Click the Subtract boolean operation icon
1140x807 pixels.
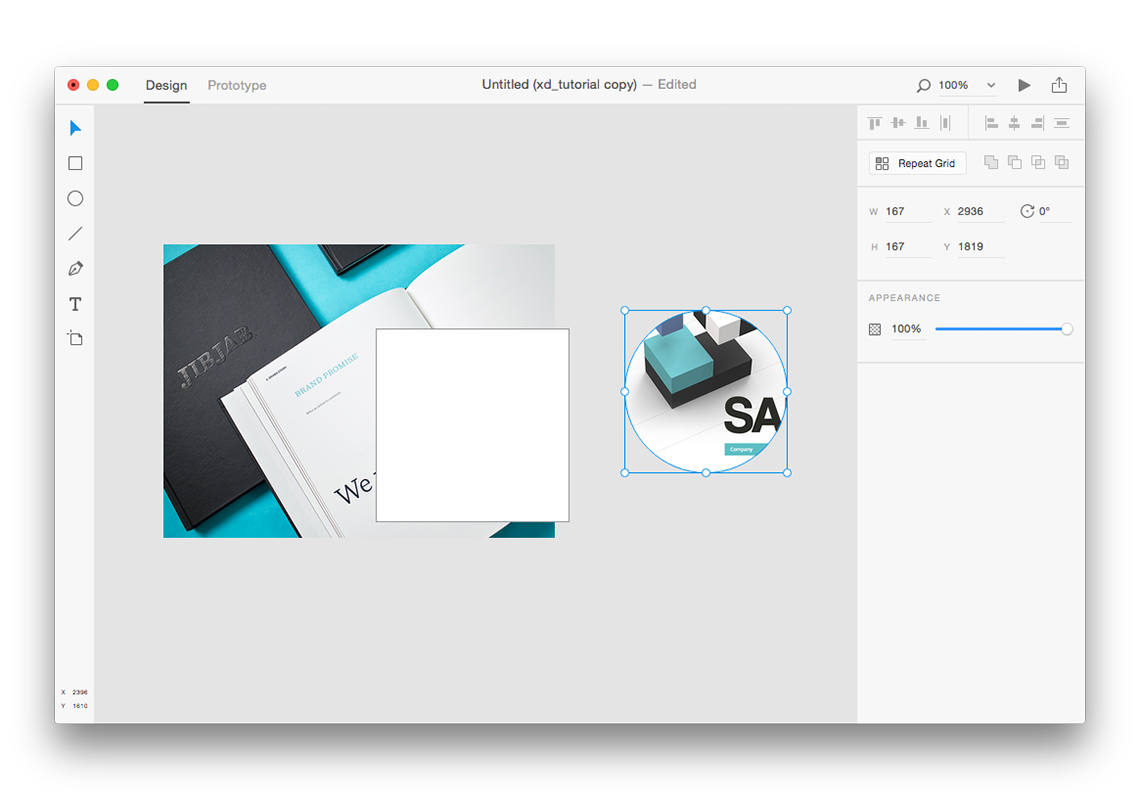pos(1014,162)
